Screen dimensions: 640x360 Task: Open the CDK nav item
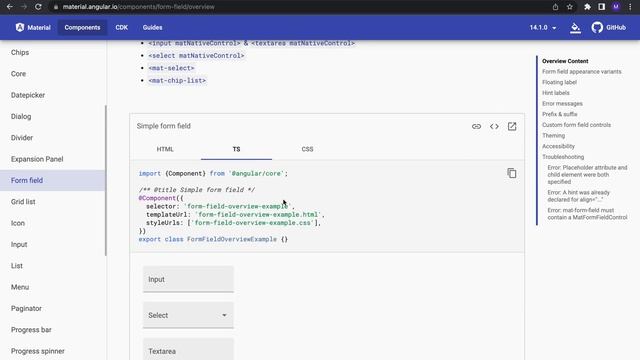122,27
